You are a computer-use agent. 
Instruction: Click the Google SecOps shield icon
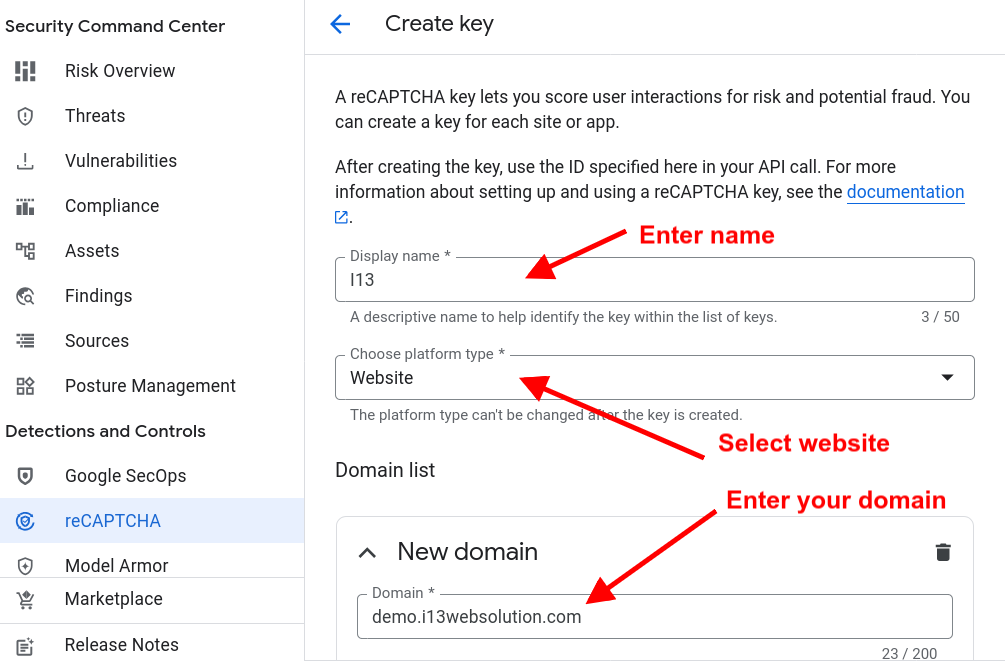click(x=25, y=476)
